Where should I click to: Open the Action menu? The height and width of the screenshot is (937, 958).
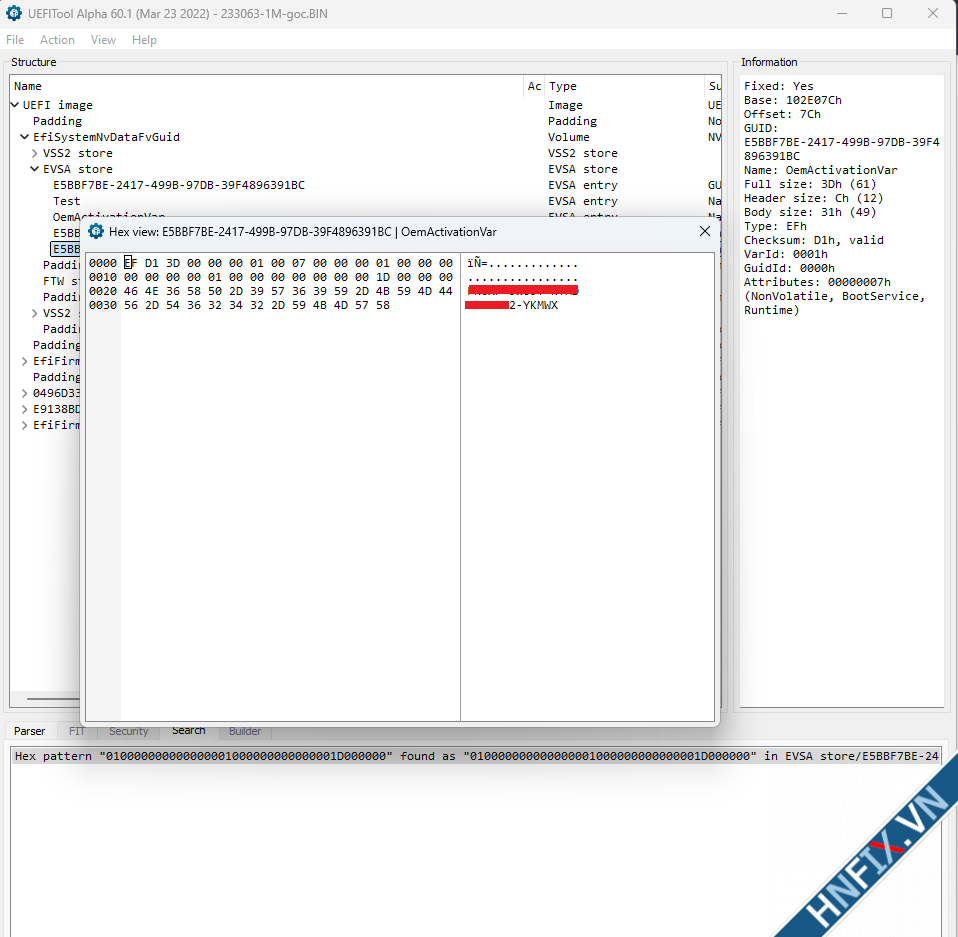pos(57,40)
